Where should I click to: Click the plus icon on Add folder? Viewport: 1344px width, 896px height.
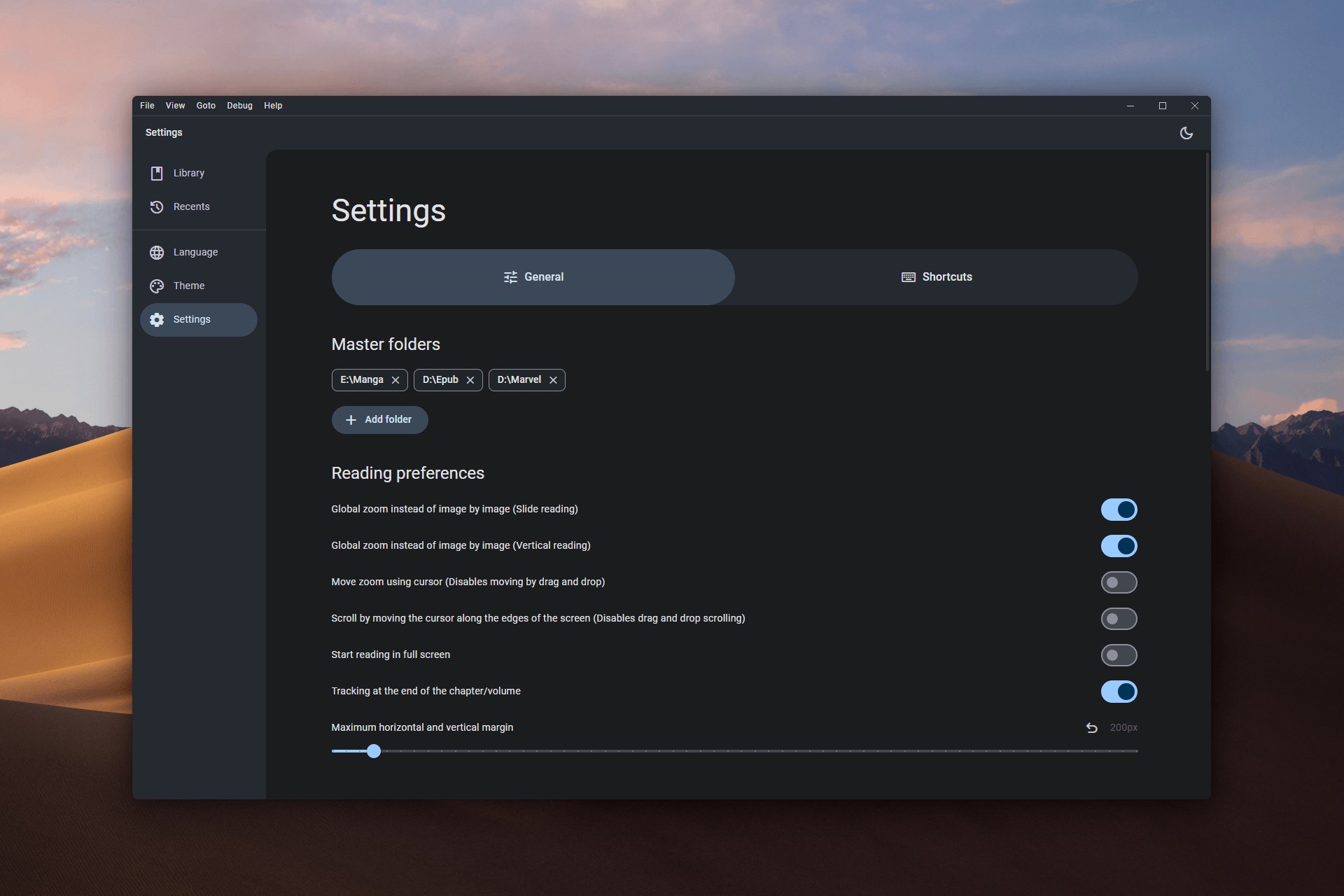[350, 420]
